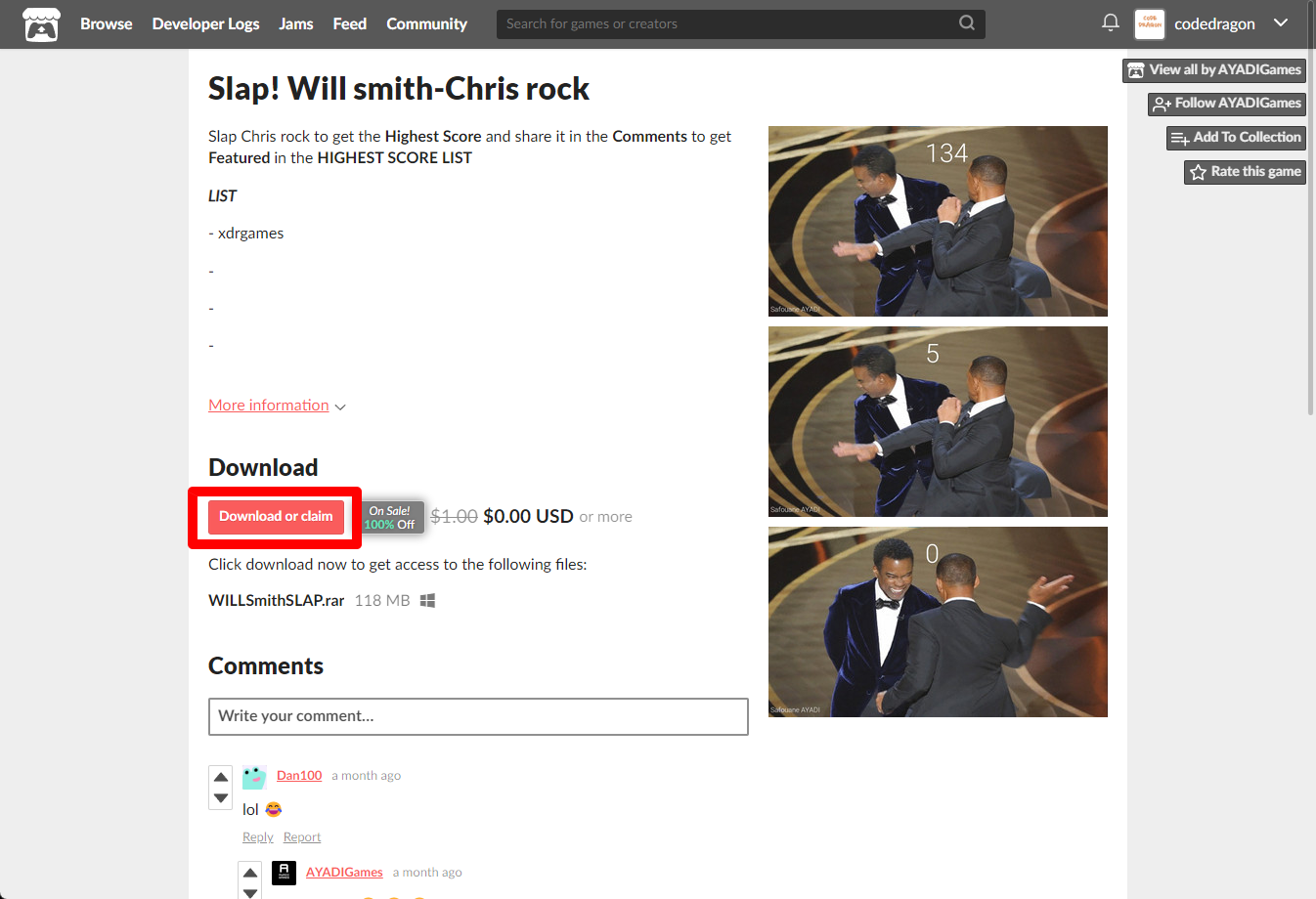Click the '118 MB' file size
This screenshot has width=1316, height=899.
point(382,601)
